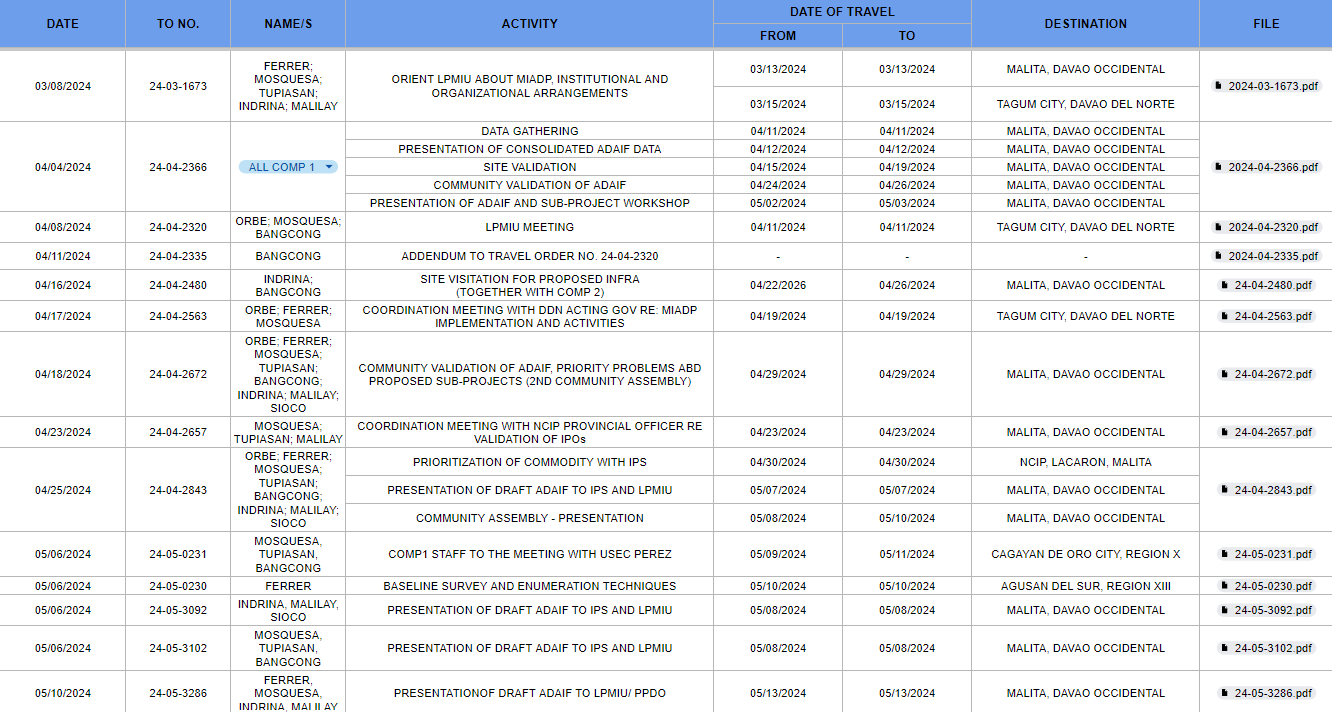The width and height of the screenshot is (1332, 712).
Task: Open the 2024-04-2335.pdf file chip
Action: point(1266,256)
